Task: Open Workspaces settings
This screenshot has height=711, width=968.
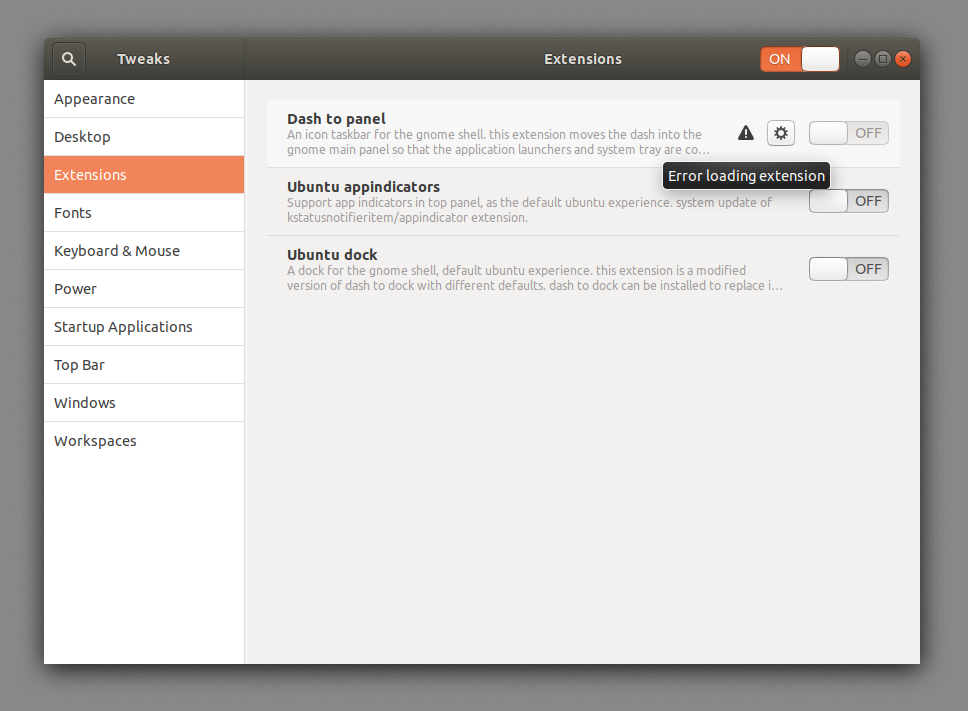Action: (144, 441)
